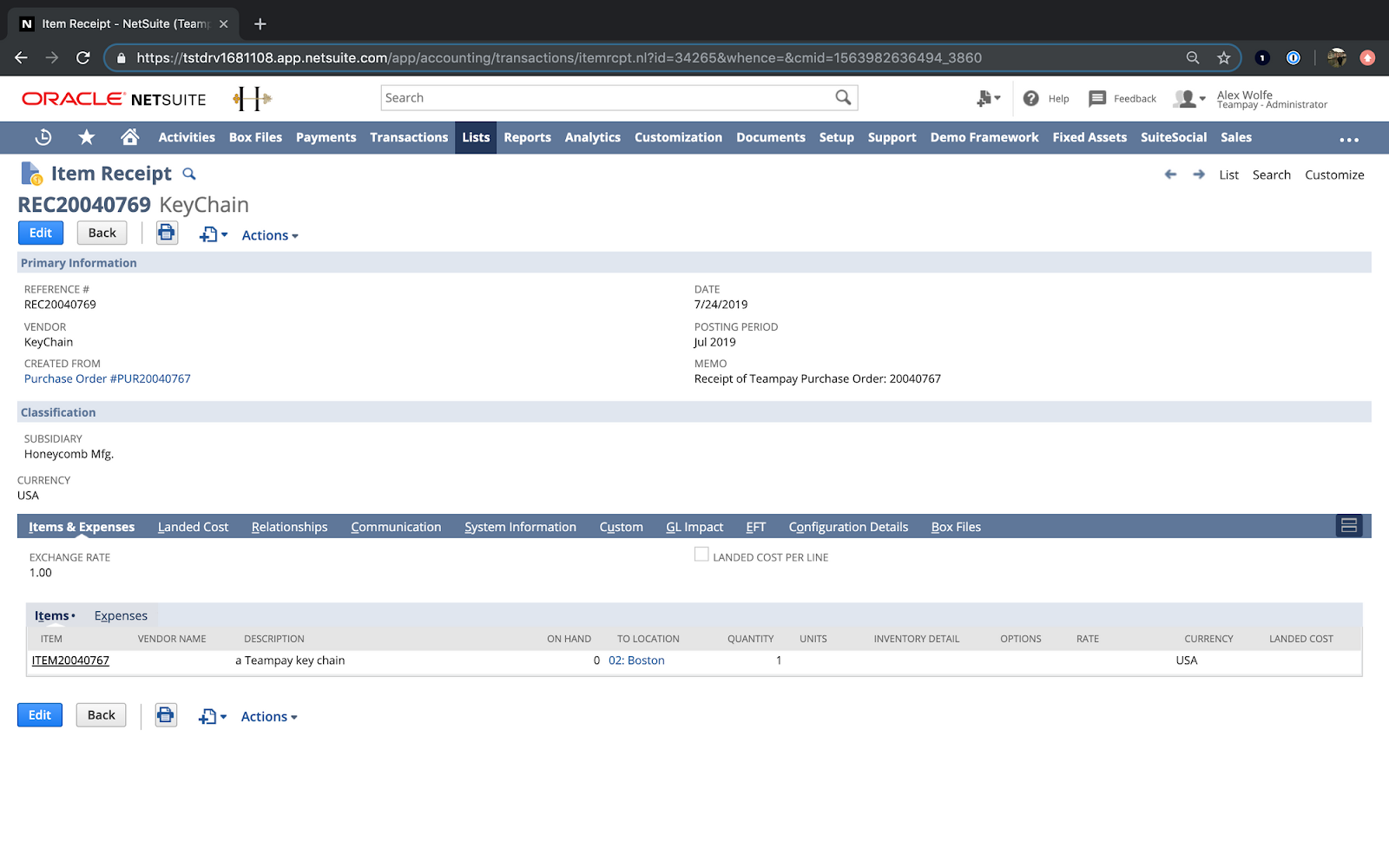The width and height of the screenshot is (1389, 868).
Task: Click the top Edit button
Action: point(41,233)
